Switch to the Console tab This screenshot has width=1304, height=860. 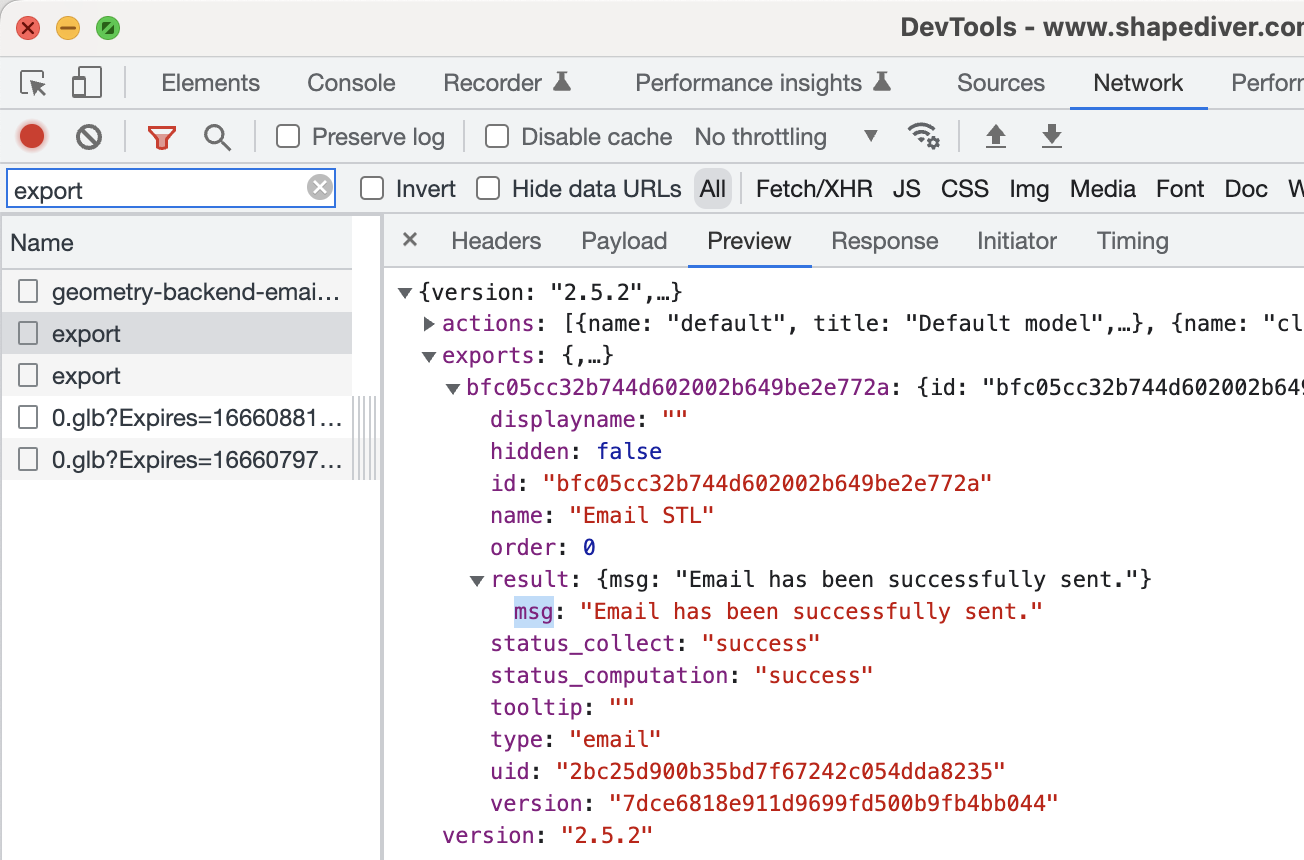pyautogui.click(x=351, y=83)
